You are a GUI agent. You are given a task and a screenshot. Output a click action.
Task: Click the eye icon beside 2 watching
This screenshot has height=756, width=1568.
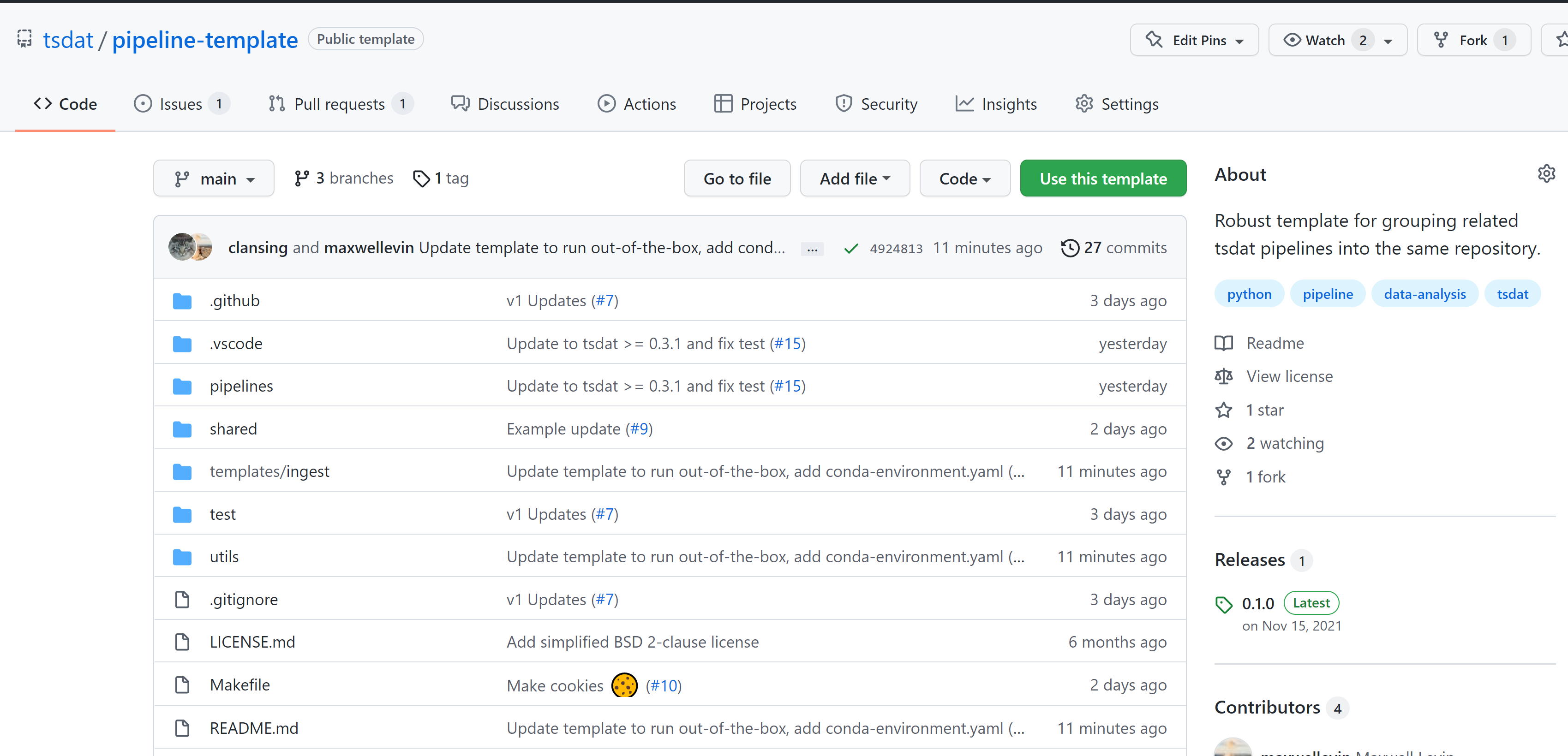click(1223, 443)
